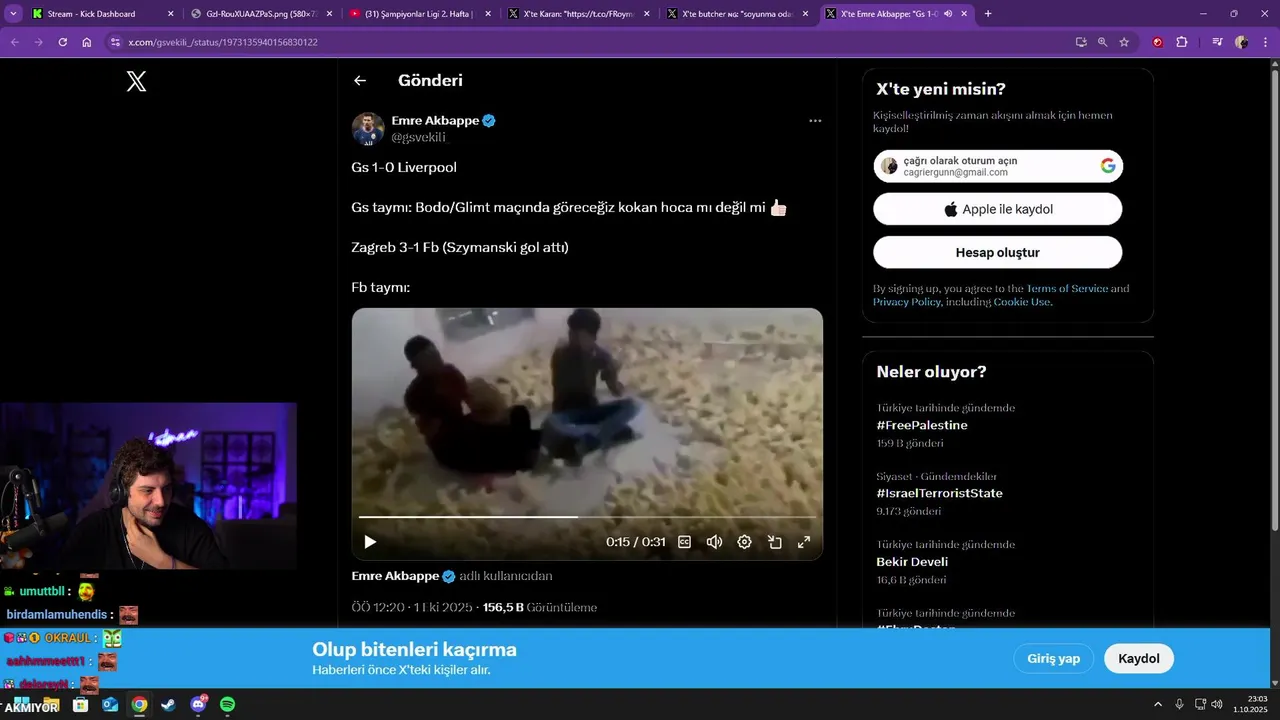The width and height of the screenshot is (1280, 720).
Task: Open the system volume icon in tray
Action: coord(1217,704)
